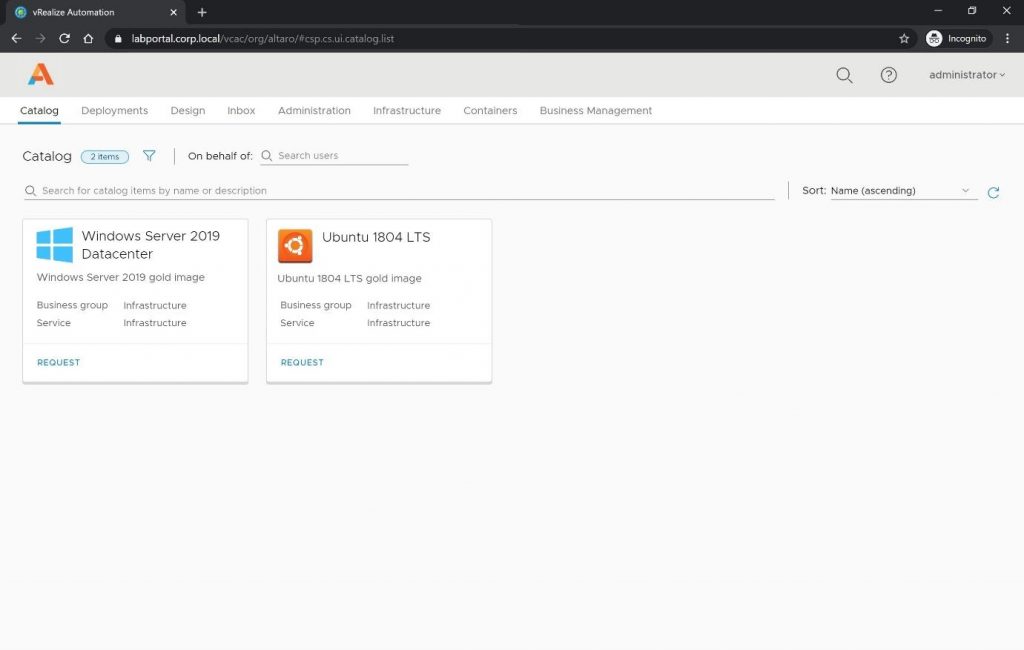Expand the administrator user menu
Viewport: 1024px width, 650px height.
tap(967, 75)
